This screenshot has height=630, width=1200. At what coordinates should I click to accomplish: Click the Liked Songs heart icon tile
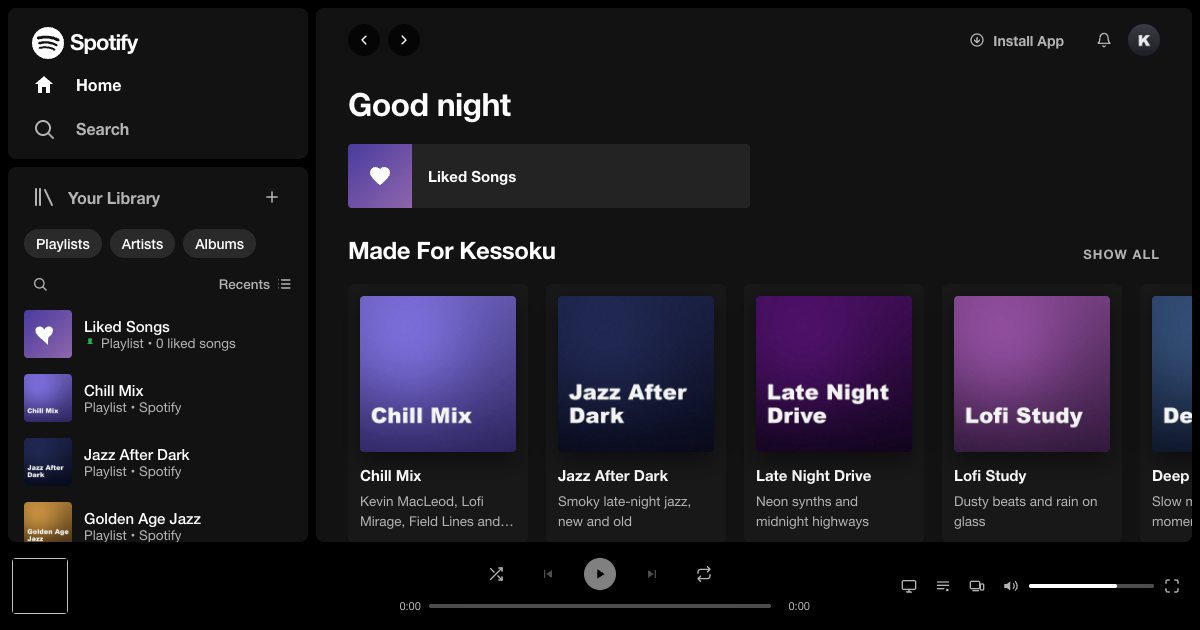point(380,176)
